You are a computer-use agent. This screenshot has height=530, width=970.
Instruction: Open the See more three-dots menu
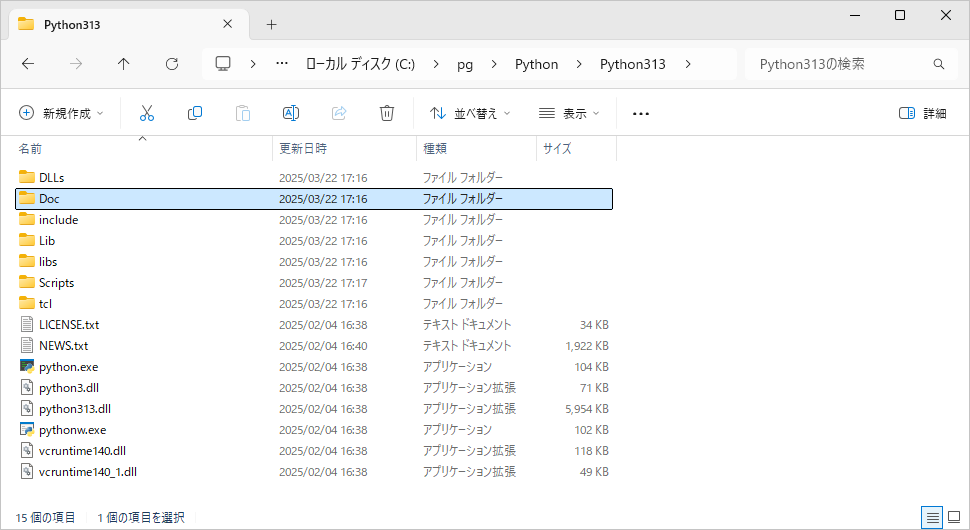point(641,114)
